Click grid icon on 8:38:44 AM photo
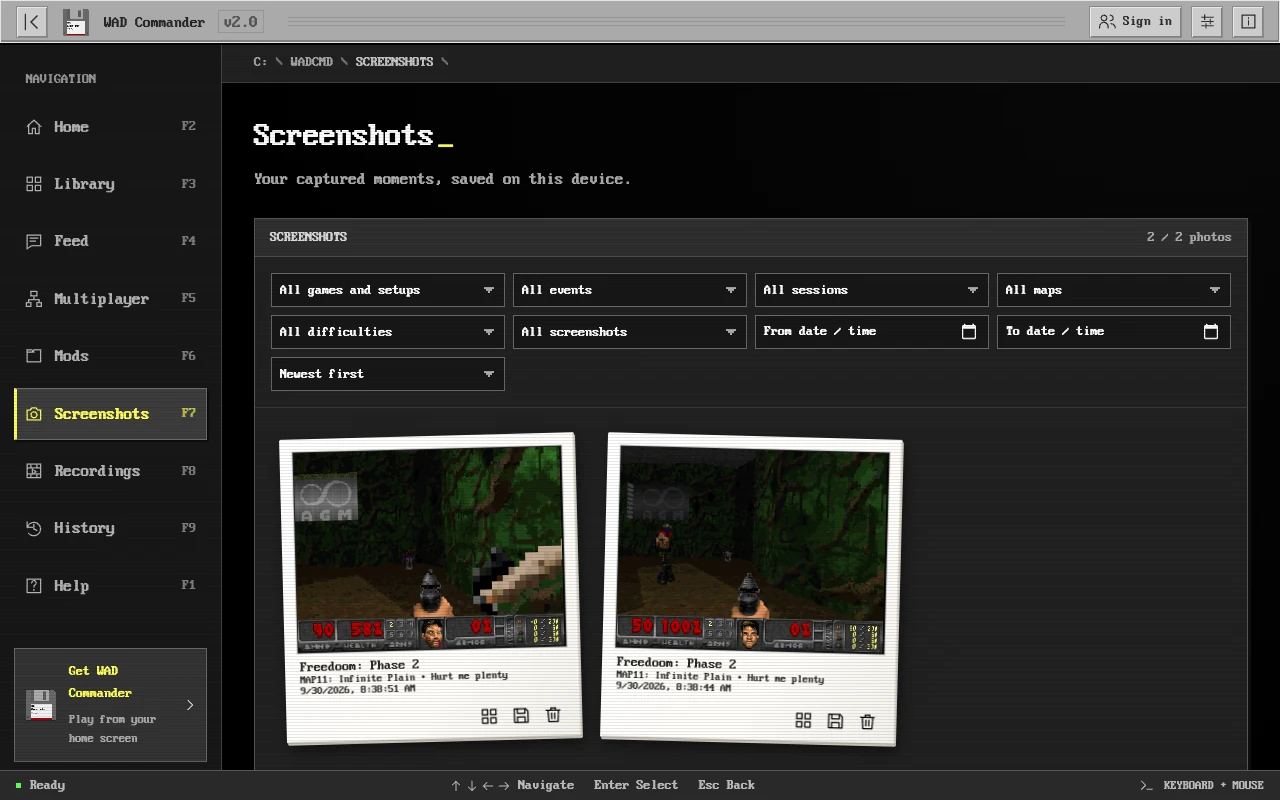The image size is (1280, 800). point(803,720)
